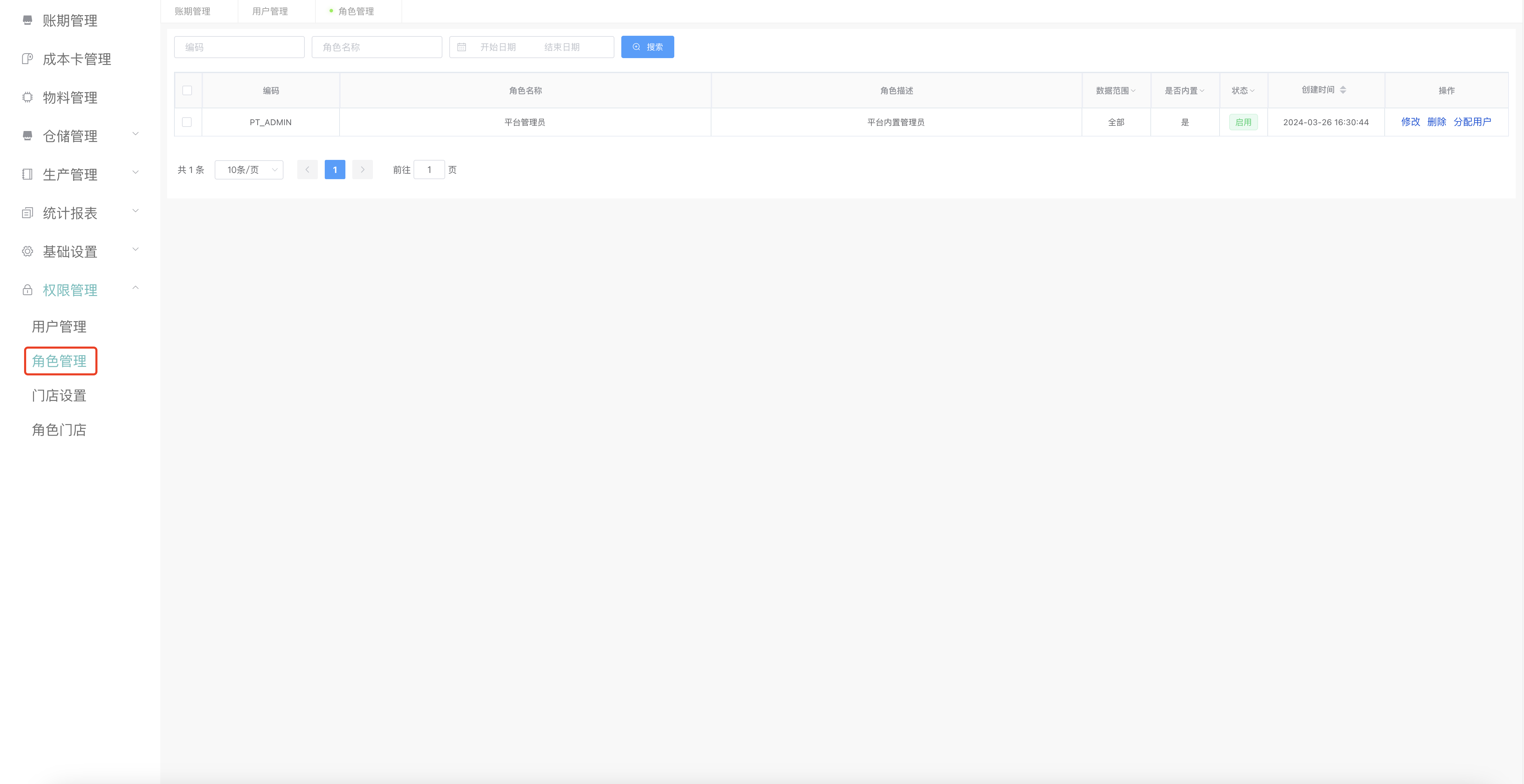
Task: Click the 角色名称 search input field
Action: (377, 47)
